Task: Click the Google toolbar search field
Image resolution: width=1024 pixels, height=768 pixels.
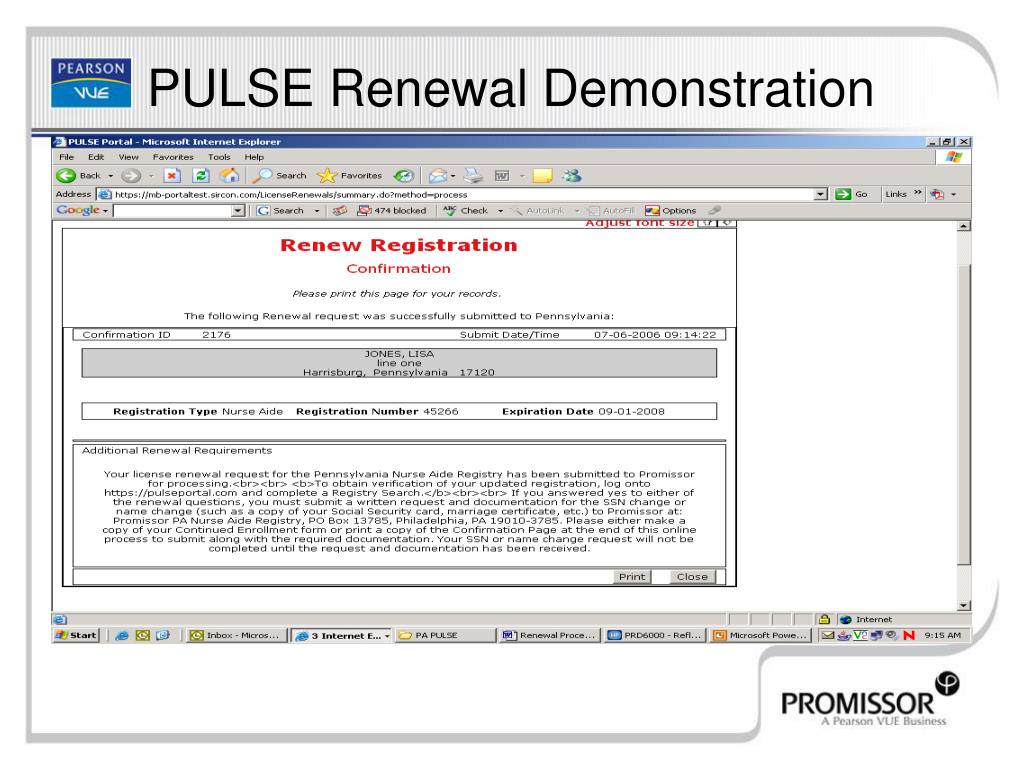Action: (173, 210)
